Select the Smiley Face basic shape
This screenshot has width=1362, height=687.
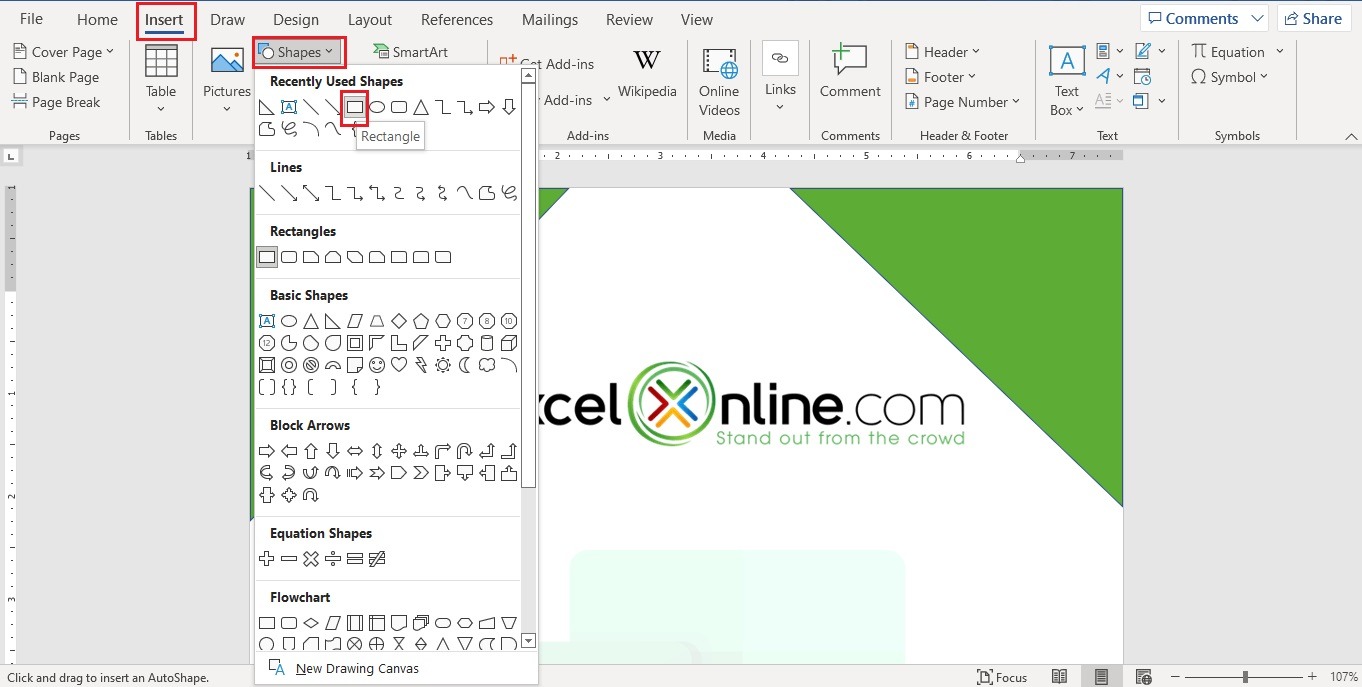(x=377, y=365)
